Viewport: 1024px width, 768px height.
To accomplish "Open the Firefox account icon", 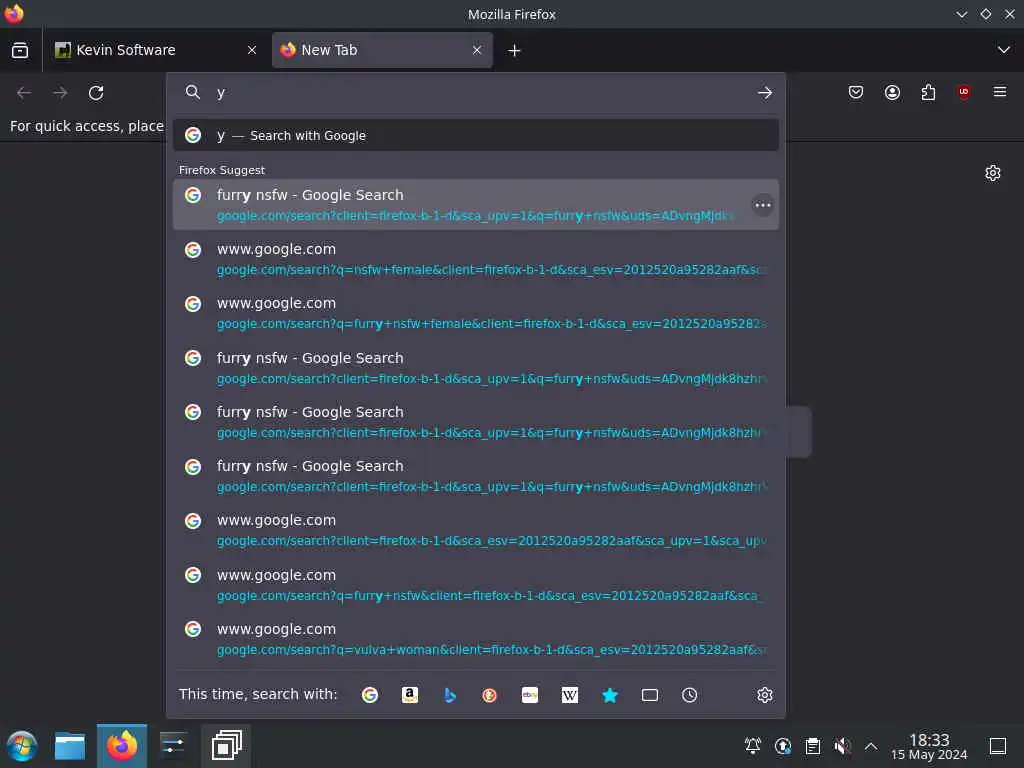I will pyautogui.click(x=892, y=93).
